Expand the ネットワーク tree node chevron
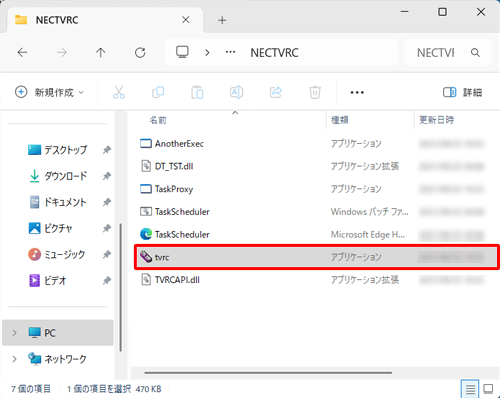Viewport: 500px width, 398px height. (x=14, y=359)
